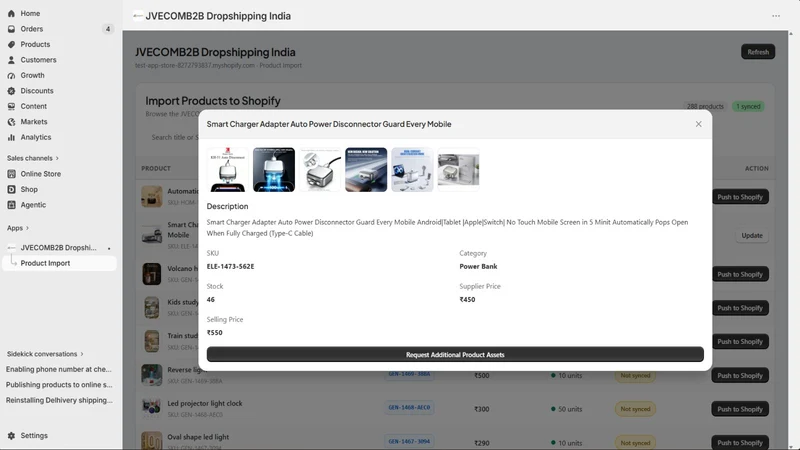Screen dimensions: 800x450
Task: Click Oval shape led light thumbnail
Action: point(152,441)
